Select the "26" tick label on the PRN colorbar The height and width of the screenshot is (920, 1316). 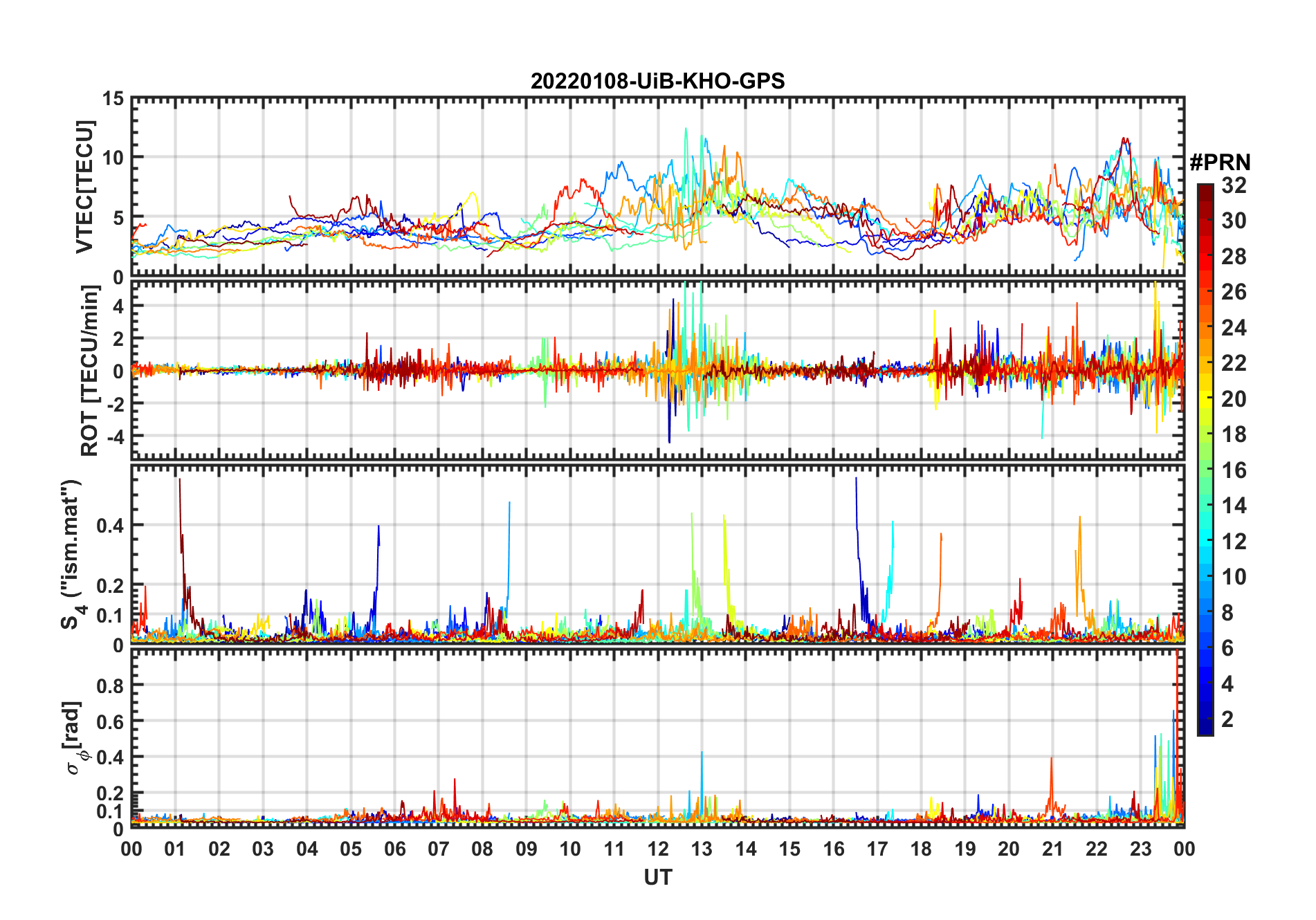[1234, 292]
